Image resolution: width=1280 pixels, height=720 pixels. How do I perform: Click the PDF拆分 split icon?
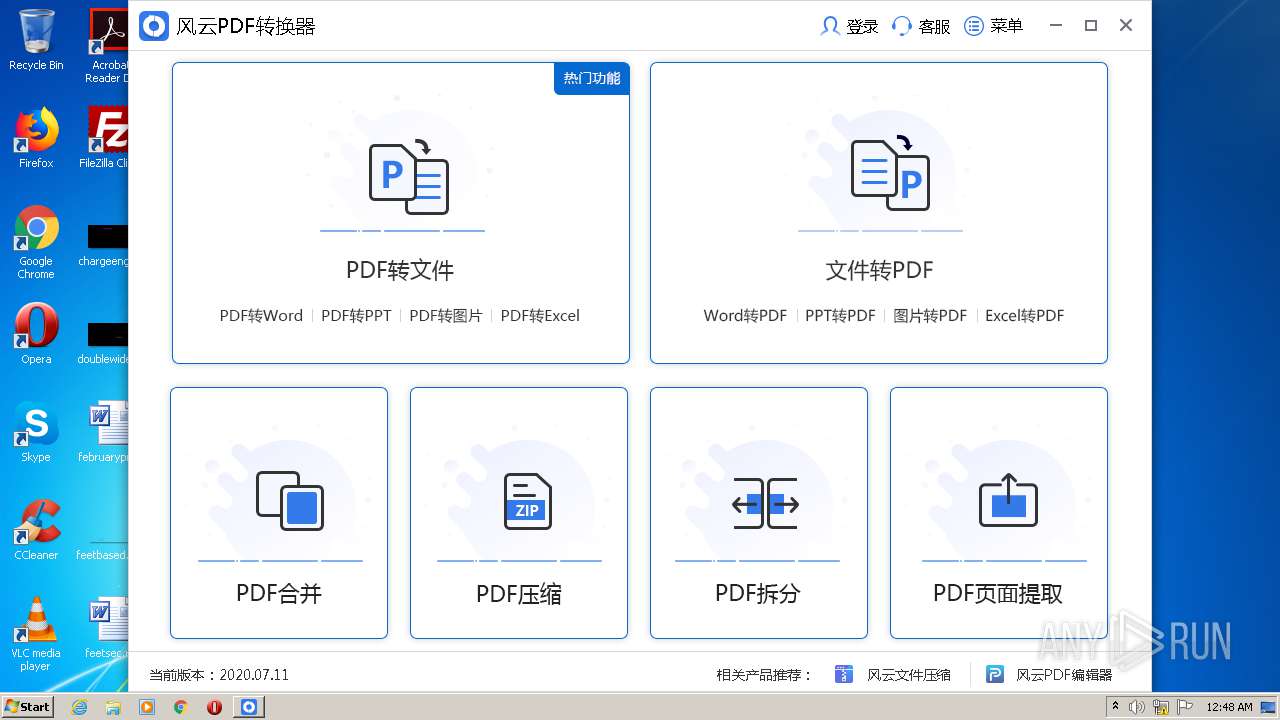(765, 504)
